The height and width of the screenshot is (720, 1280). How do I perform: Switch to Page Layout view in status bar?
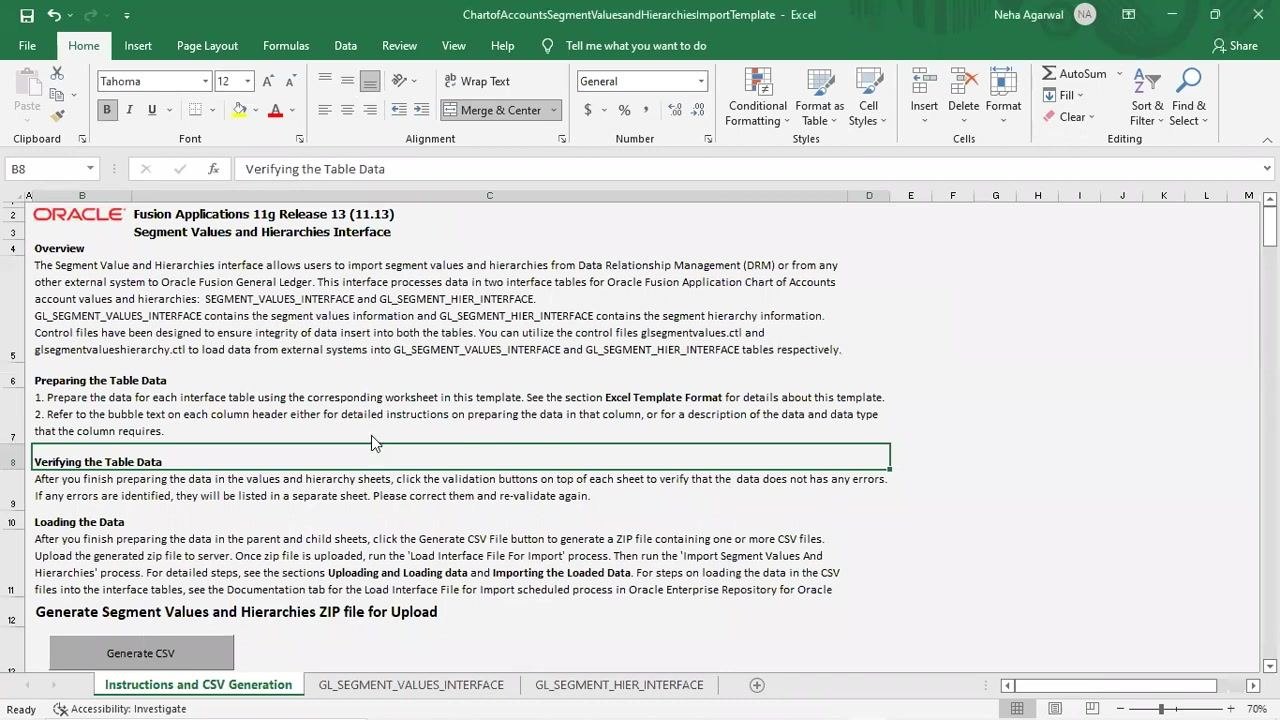click(1055, 709)
